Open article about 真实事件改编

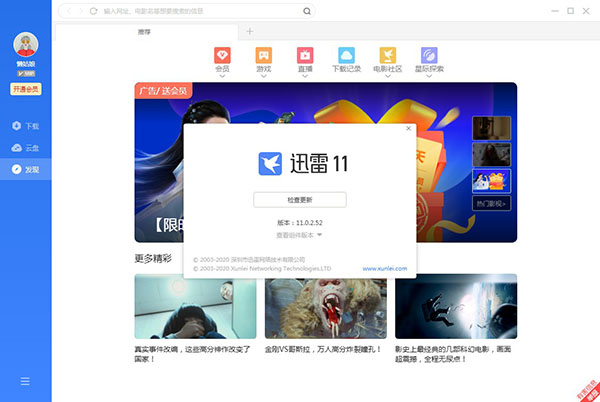[192, 354]
